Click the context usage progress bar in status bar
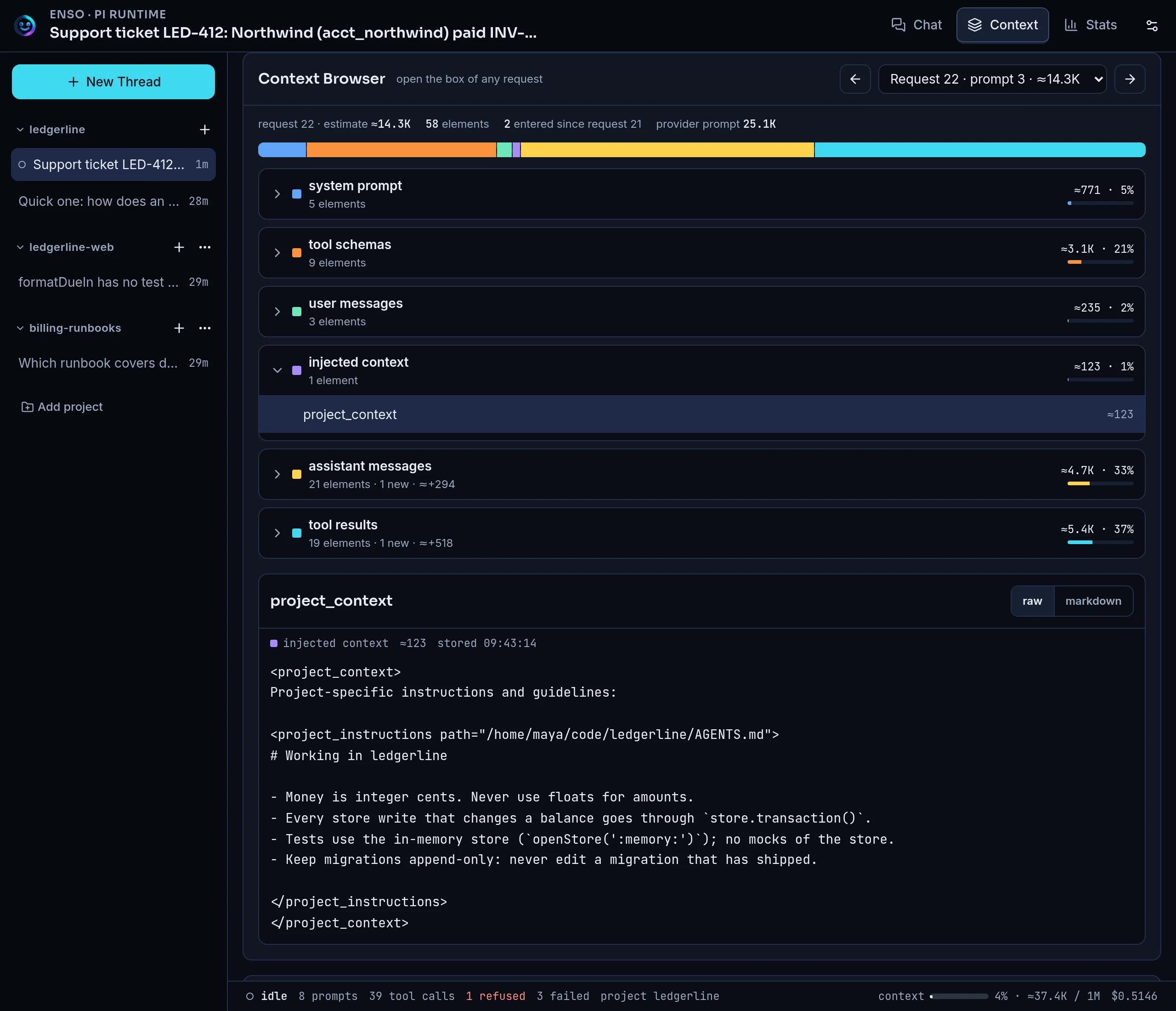Viewport: 1176px width, 1011px height. pyautogui.click(x=959, y=996)
